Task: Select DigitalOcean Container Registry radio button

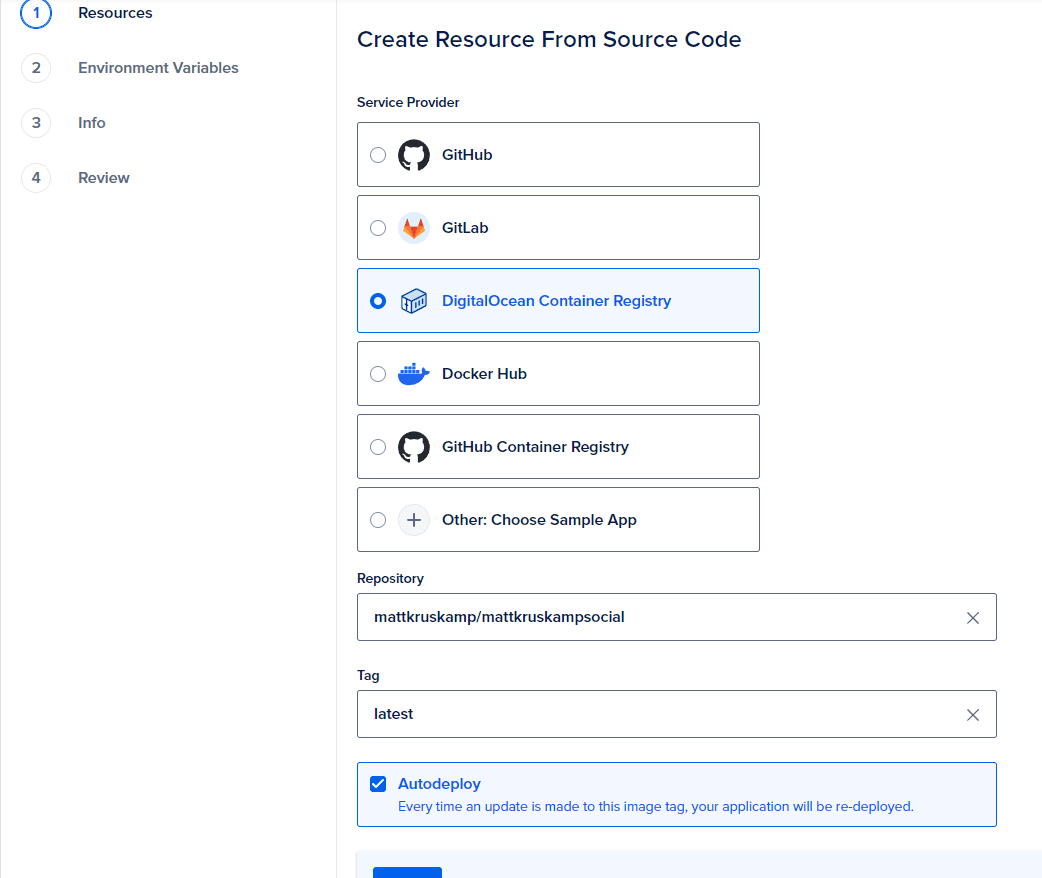Action: [x=378, y=301]
